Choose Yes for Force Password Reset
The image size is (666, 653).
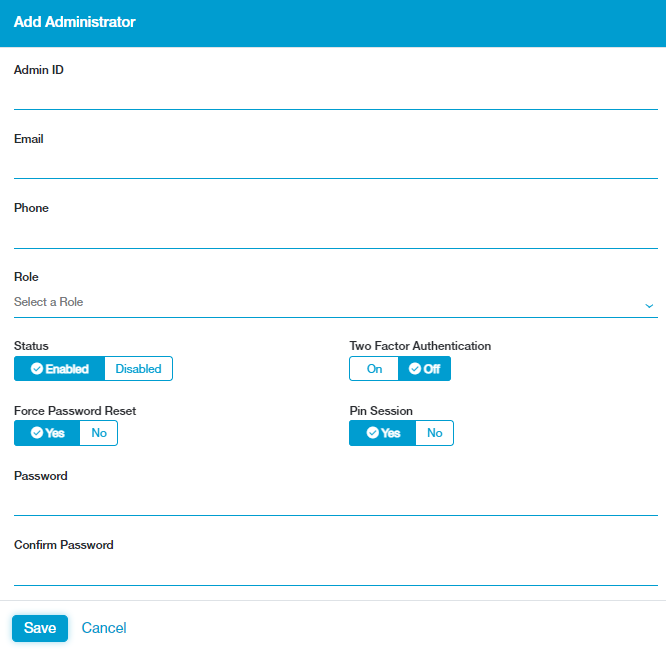pyautogui.click(x=47, y=433)
